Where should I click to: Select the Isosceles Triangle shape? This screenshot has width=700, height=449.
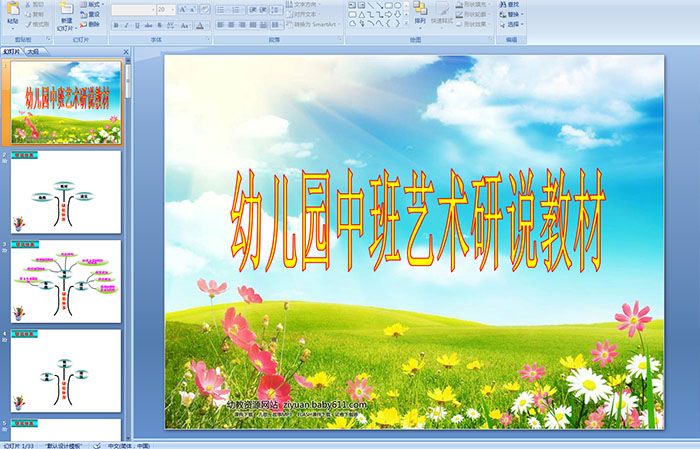pos(362,14)
